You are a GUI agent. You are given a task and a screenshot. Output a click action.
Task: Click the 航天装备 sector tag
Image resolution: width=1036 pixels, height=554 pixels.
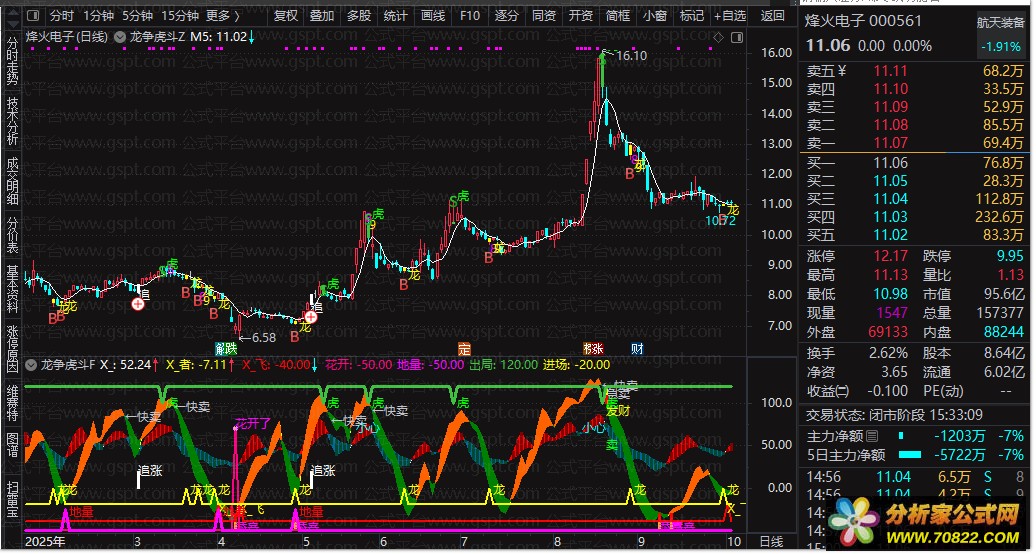[1000, 22]
